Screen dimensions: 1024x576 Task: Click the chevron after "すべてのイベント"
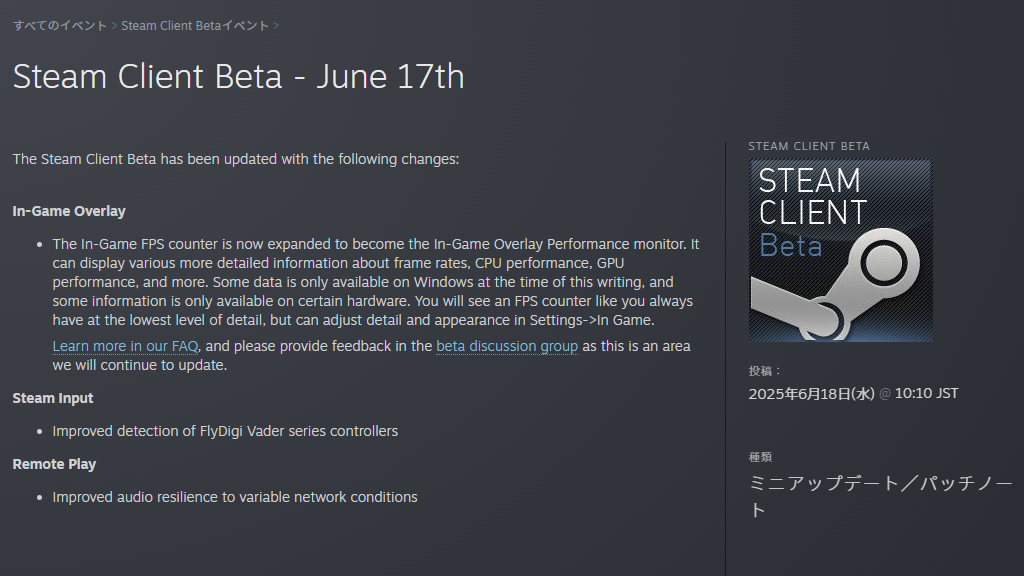point(114,25)
